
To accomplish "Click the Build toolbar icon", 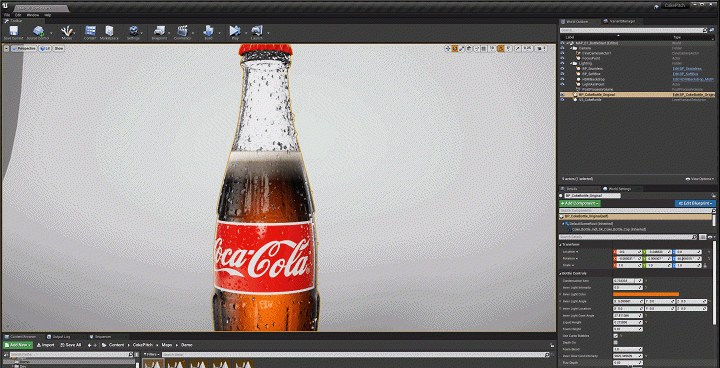I will pos(208,33).
